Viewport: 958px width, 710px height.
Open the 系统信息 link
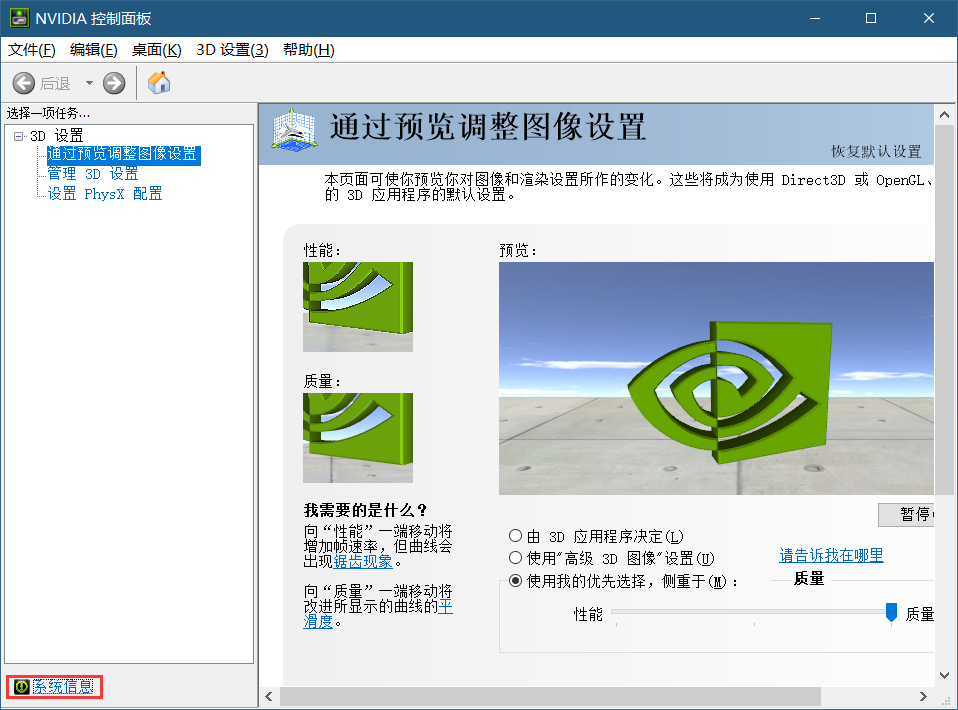click(x=63, y=687)
